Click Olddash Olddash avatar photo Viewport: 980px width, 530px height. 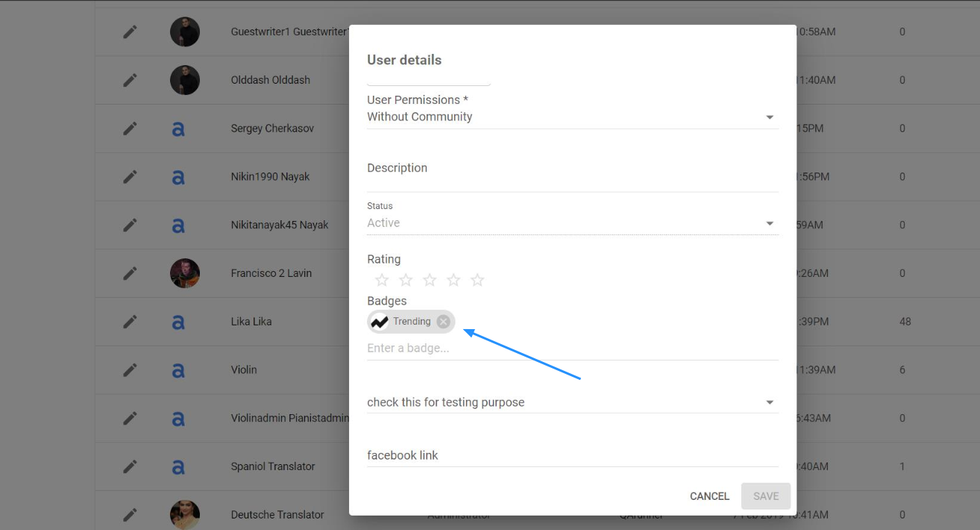click(x=185, y=80)
